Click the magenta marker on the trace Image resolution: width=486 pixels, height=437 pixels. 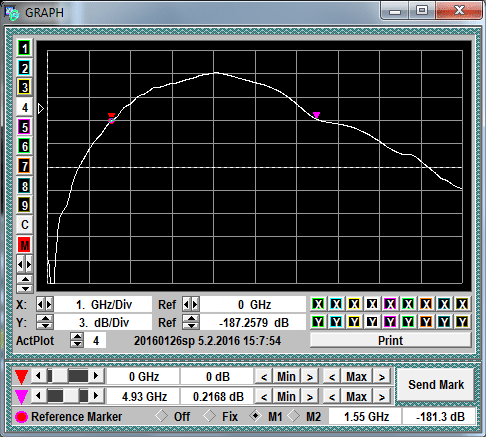click(316, 115)
